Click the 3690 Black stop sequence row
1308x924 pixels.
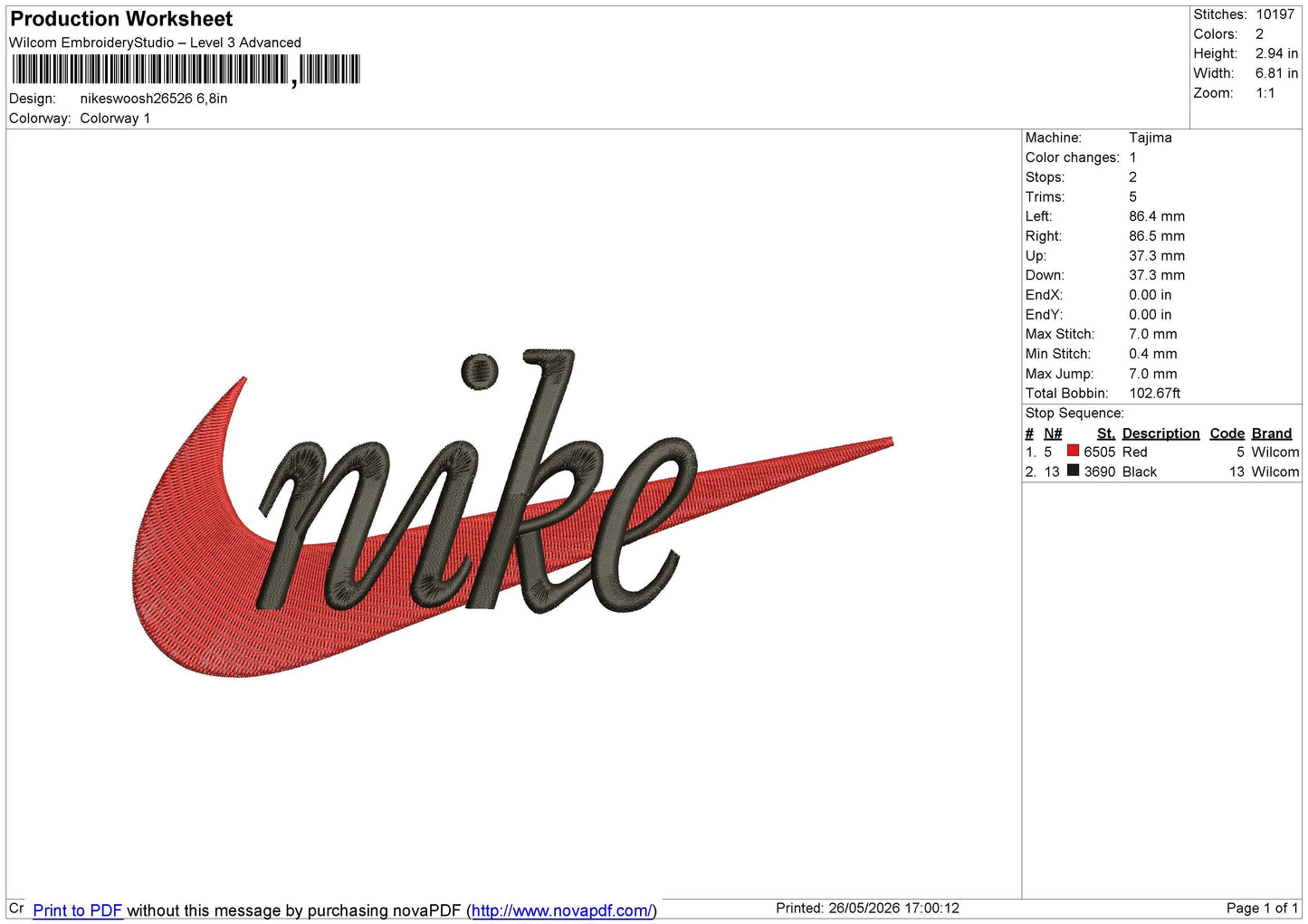tap(1162, 472)
